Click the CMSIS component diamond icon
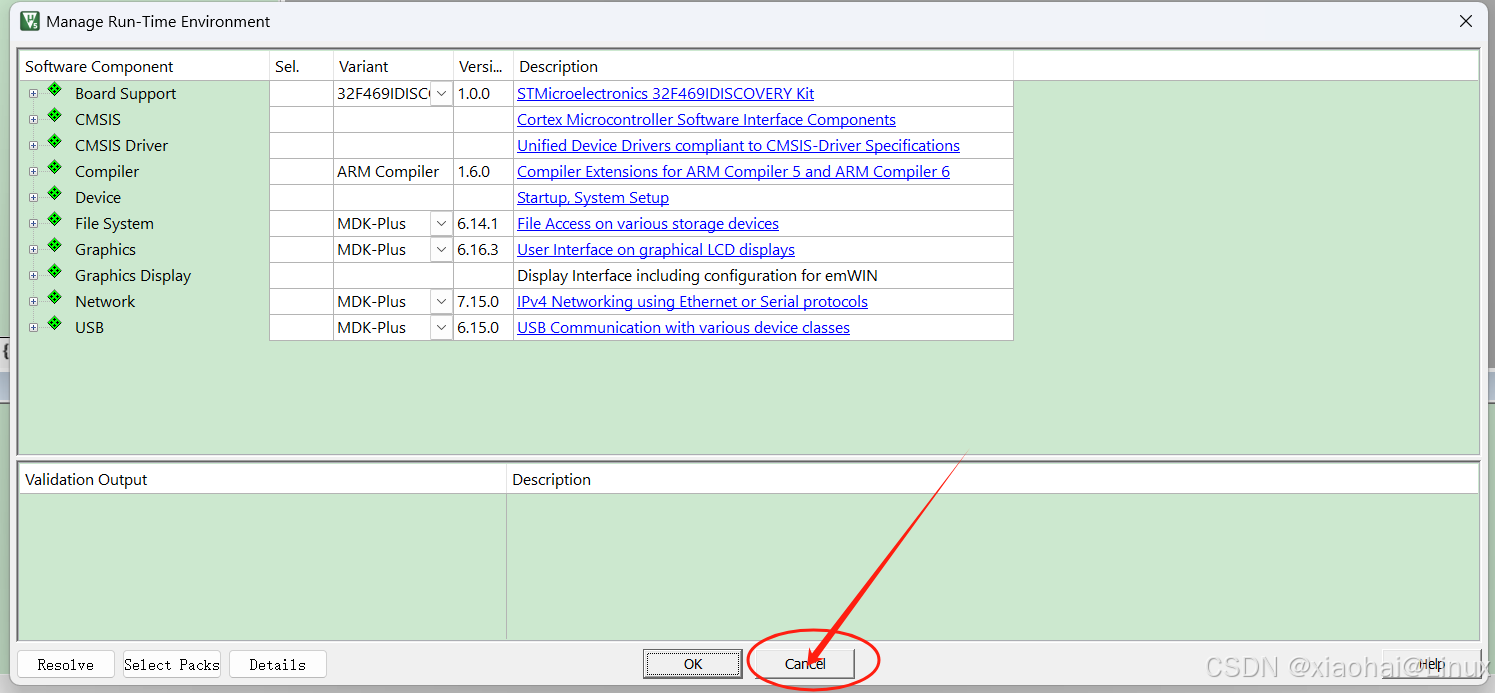1495x693 pixels. coord(55,116)
